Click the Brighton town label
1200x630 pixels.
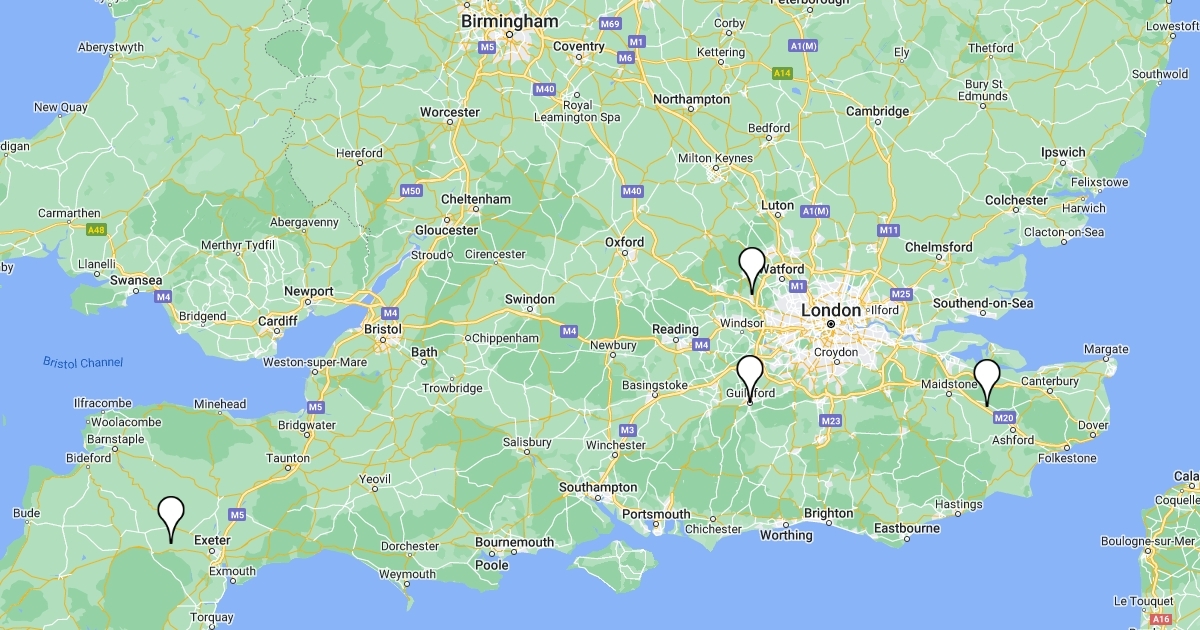[829, 513]
